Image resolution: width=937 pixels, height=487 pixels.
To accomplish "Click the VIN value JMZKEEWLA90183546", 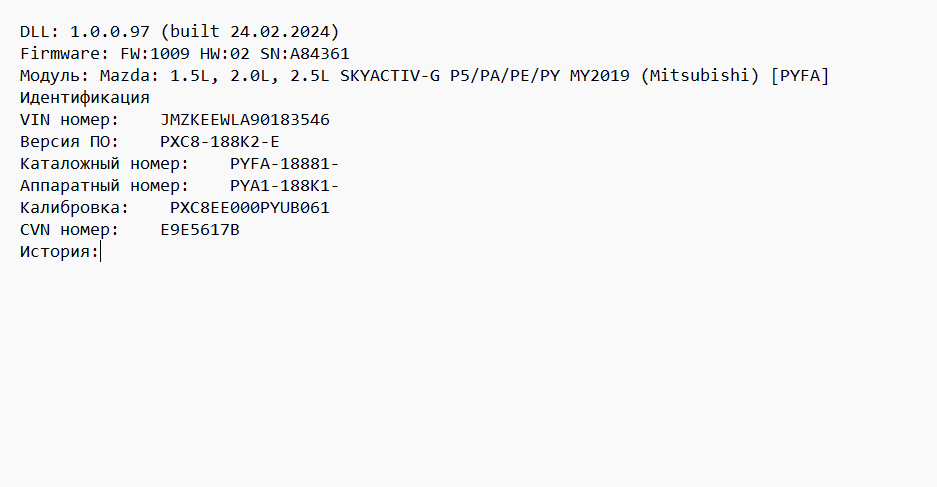I will [x=245, y=120].
